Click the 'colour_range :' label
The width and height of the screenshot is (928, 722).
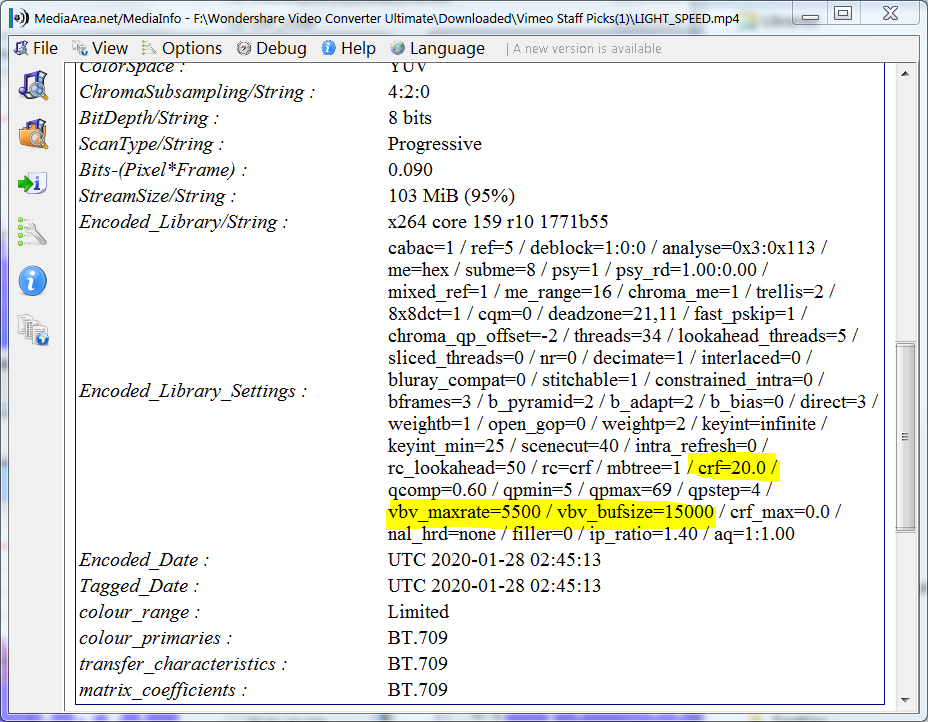pos(140,612)
